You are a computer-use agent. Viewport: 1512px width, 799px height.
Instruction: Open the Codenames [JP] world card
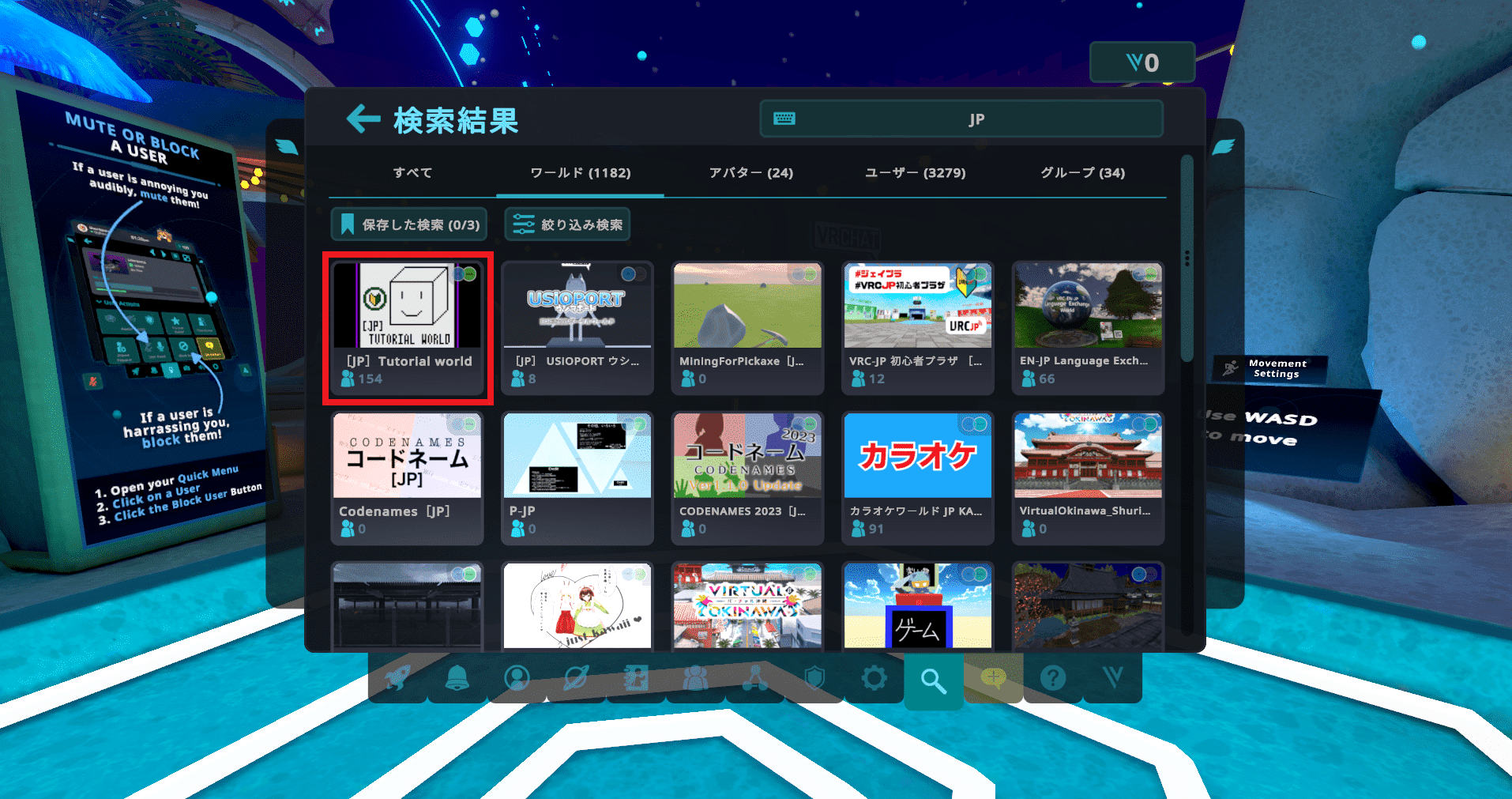(x=408, y=478)
